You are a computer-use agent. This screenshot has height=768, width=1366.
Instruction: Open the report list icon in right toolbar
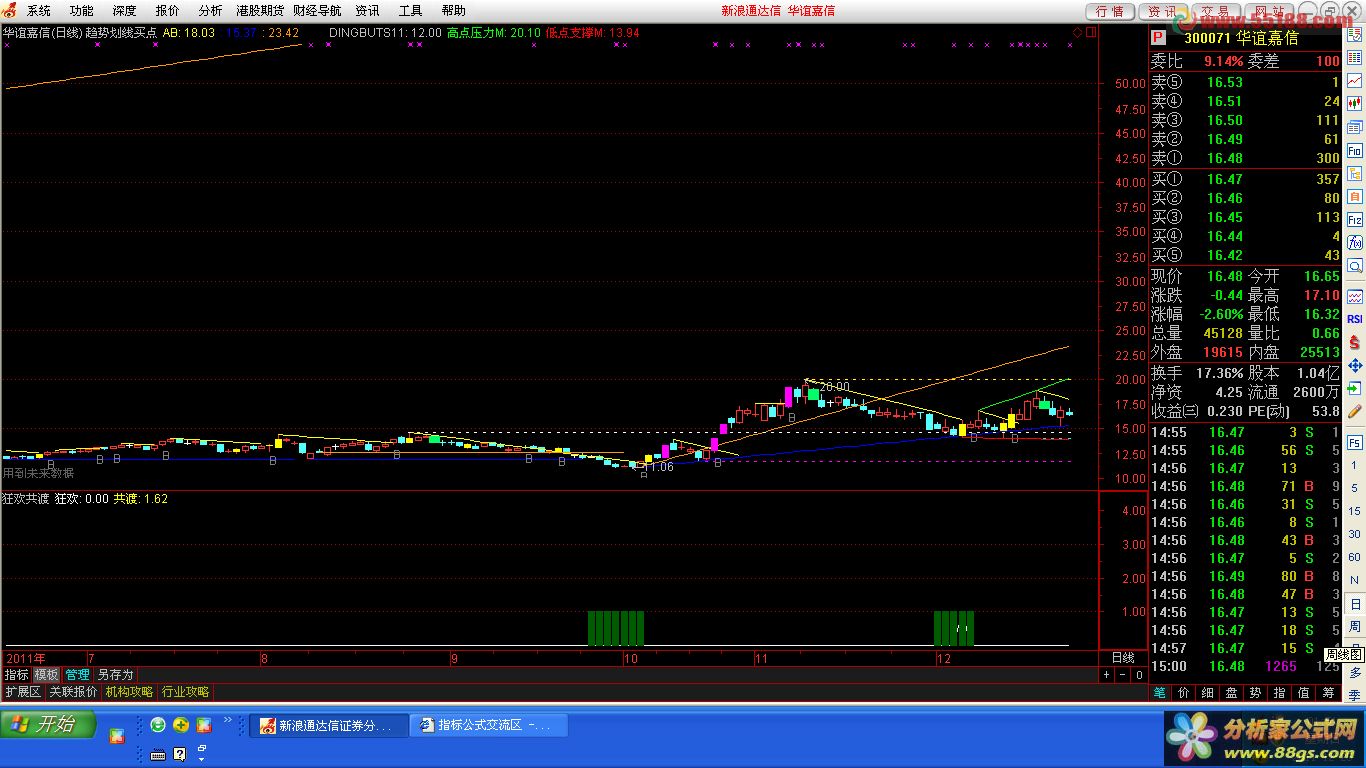(1355, 36)
